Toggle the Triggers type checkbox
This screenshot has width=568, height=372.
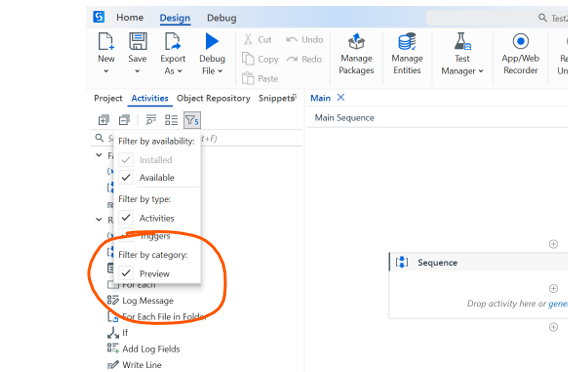click(x=126, y=235)
